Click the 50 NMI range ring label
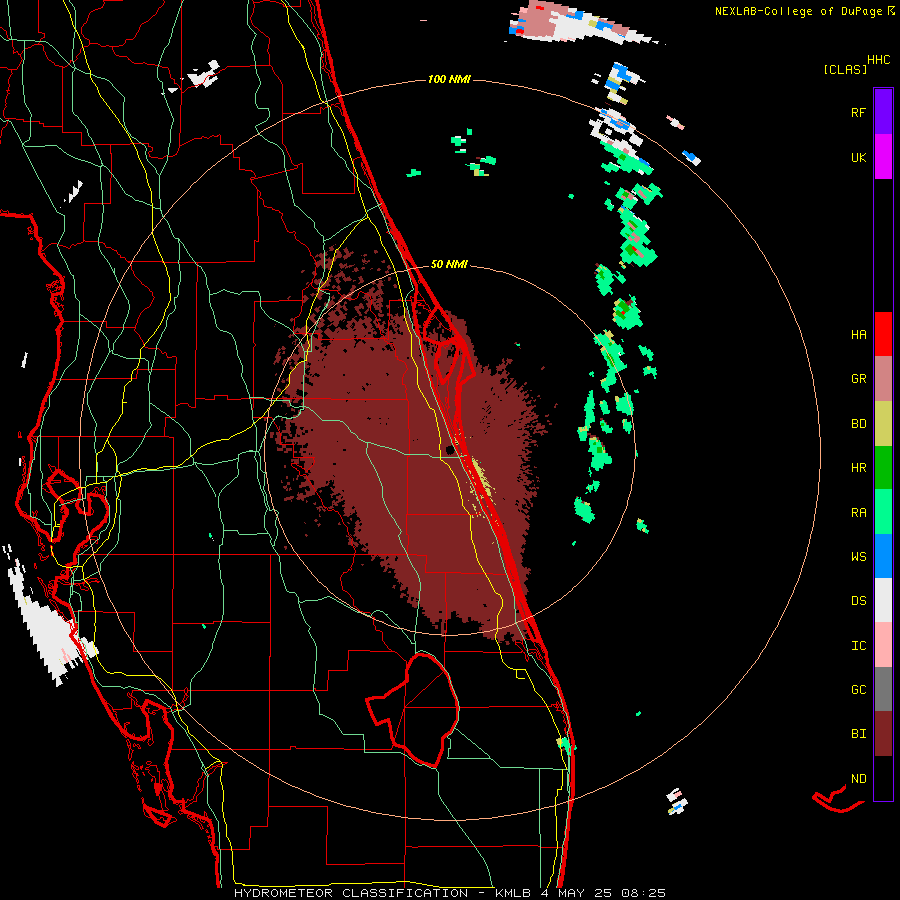The width and height of the screenshot is (900, 900). (x=449, y=264)
